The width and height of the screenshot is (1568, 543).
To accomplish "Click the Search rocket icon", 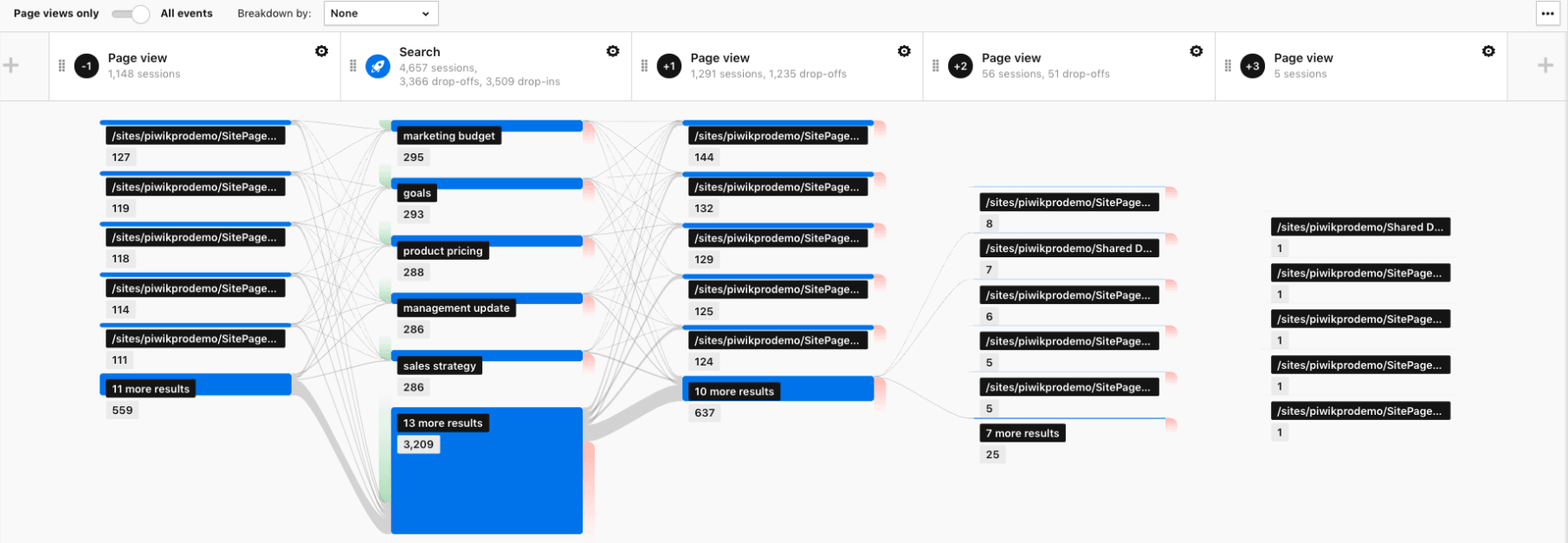I will pos(377,66).
